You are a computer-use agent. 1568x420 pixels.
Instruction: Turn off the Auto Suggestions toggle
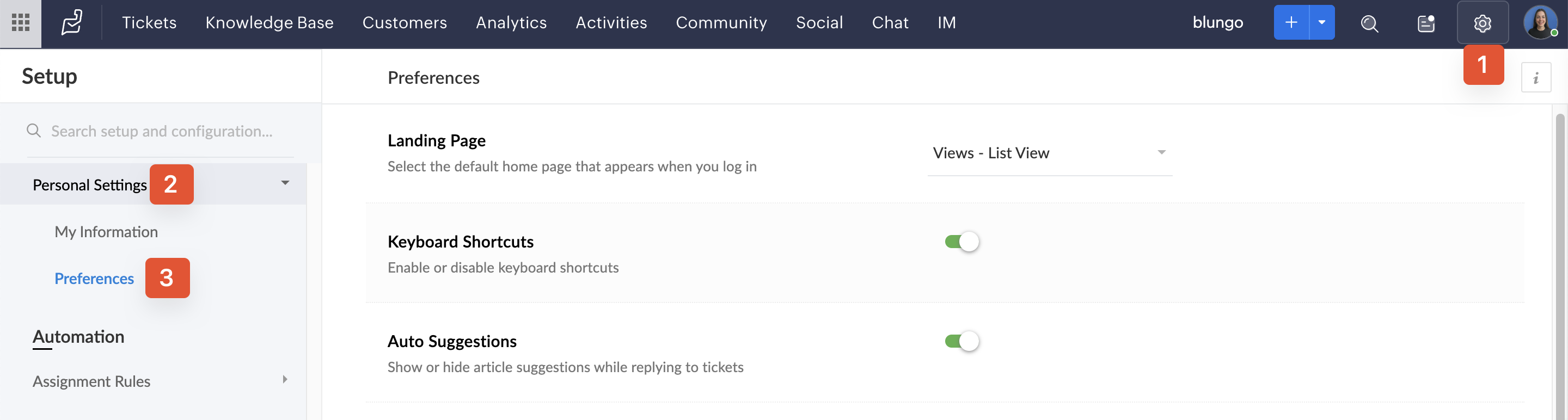(x=961, y=342)
